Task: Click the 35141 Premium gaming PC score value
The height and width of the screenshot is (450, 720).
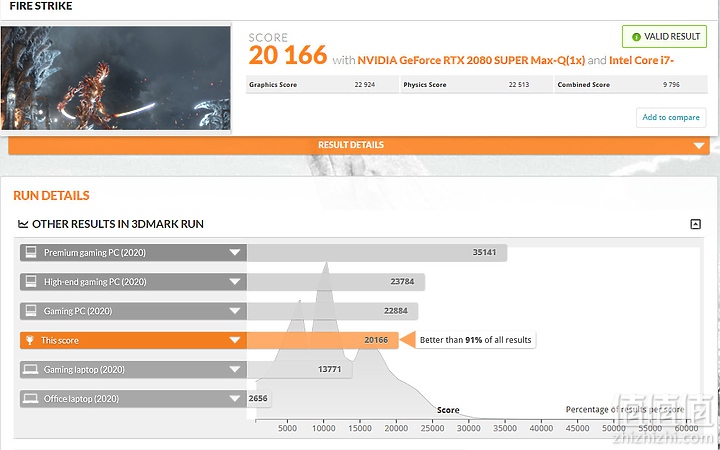Action: click(484, 253)
